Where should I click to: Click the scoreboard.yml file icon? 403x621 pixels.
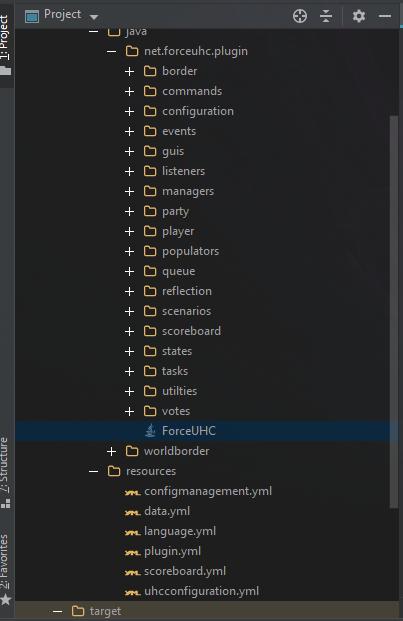pyautogui.click(x=132, y=573)
